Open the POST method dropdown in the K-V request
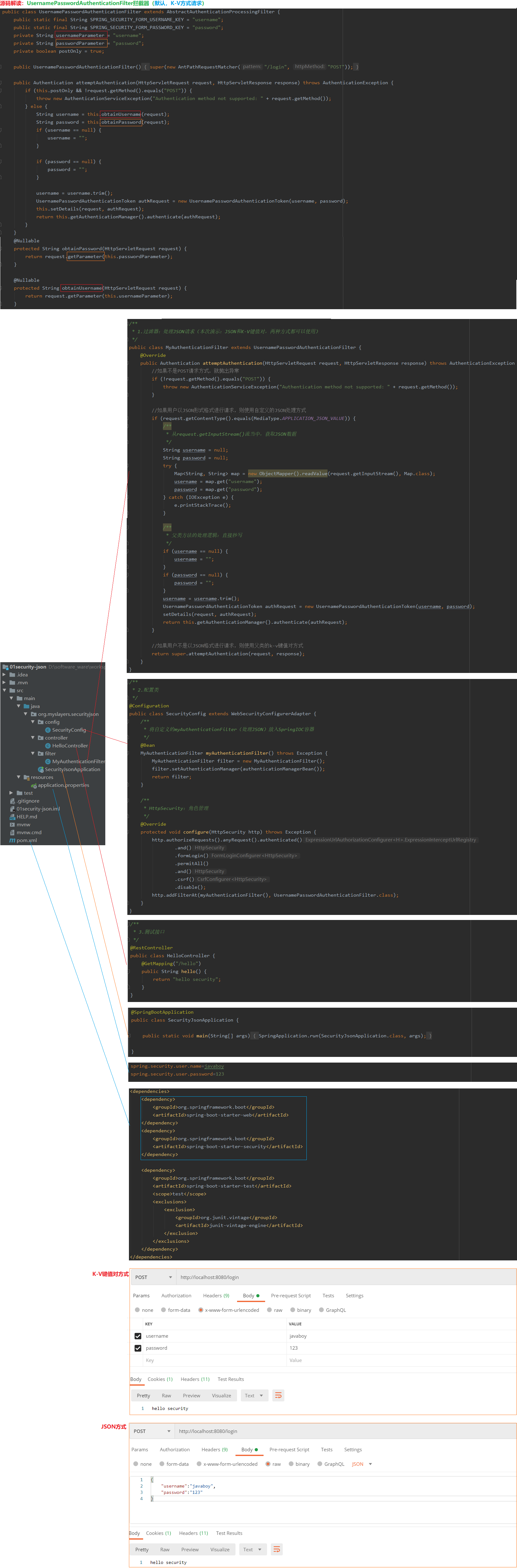 pyautogui.click(x=153, y=1277)
